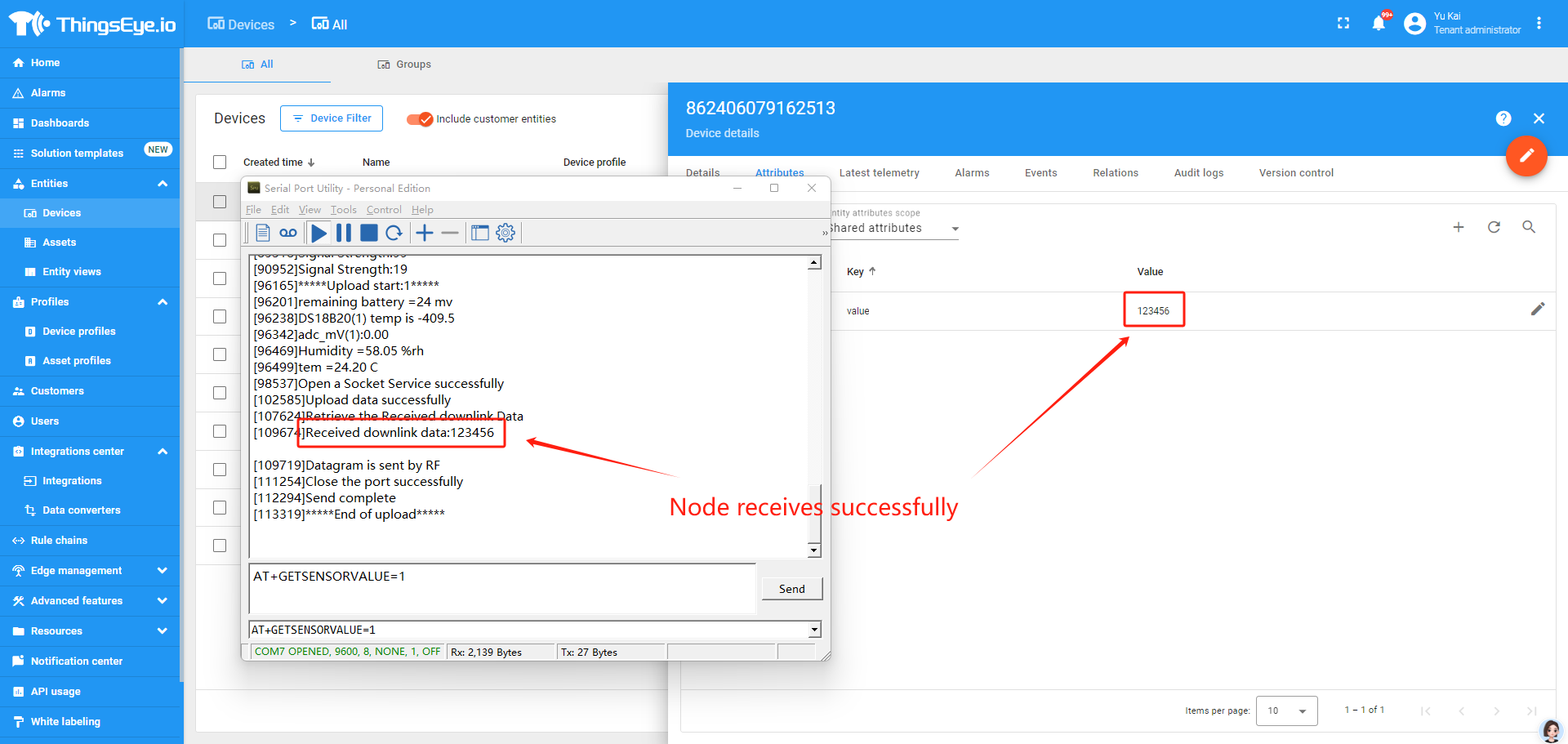The width and height of the screenshot is (1568, 744).
Task: Close the device details panel
Action: pyautogui.click(x=1539, y=118)
